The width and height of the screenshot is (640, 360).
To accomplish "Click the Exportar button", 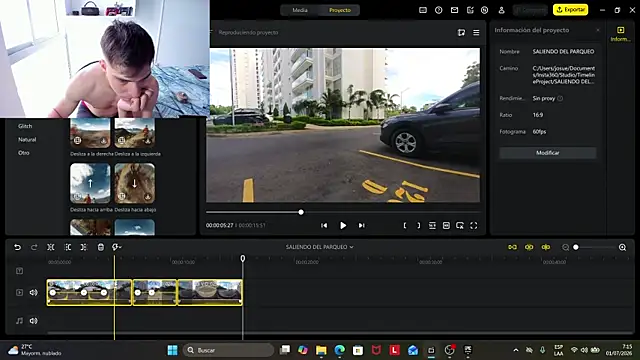I will [x=570, y=9].
